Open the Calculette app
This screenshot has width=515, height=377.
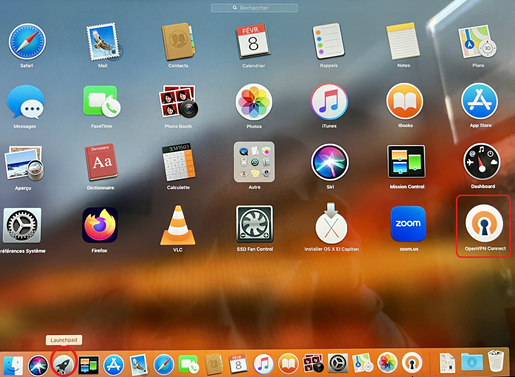pos(178,162)
